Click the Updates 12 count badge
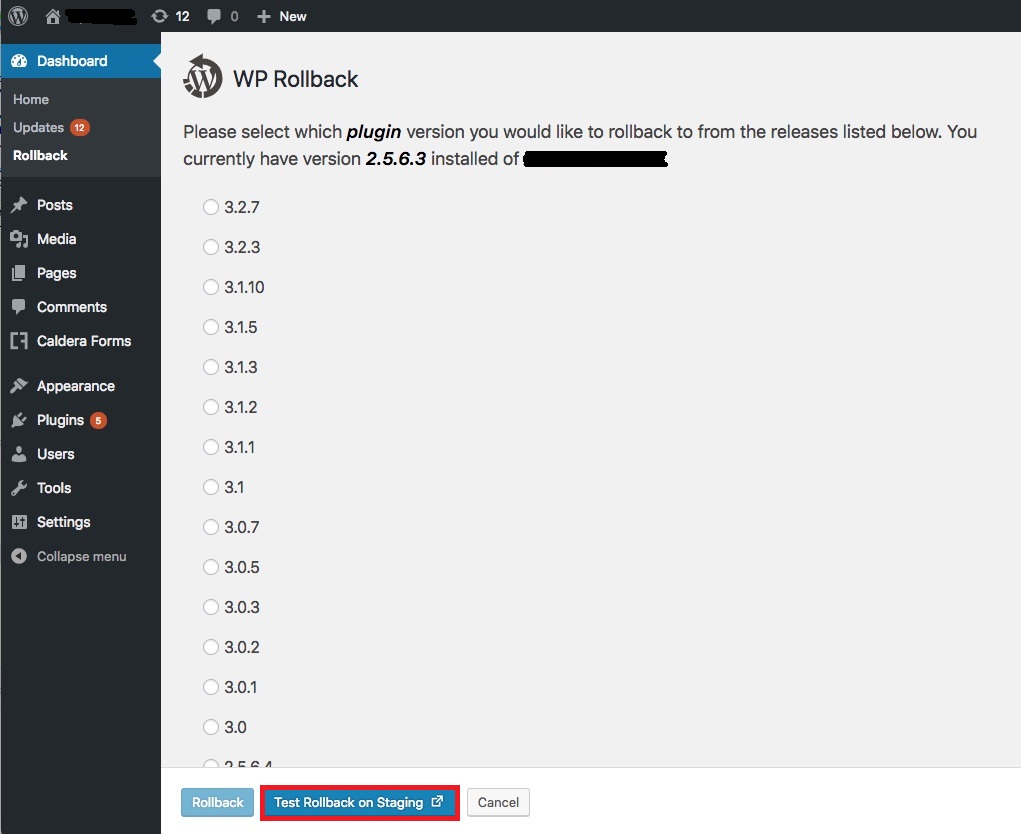Viewport: 1021px width, 834px height. [x=79, y=128]
